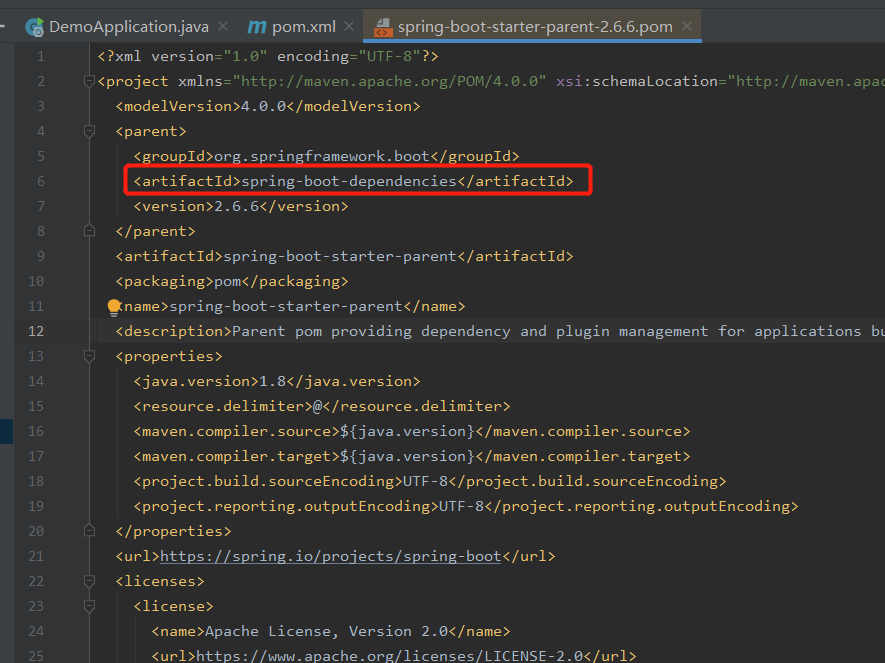This screenshot has height=663, width=885.
Task: Click the spring-boot-dependencies artifactId text
Action: (349, 181)
